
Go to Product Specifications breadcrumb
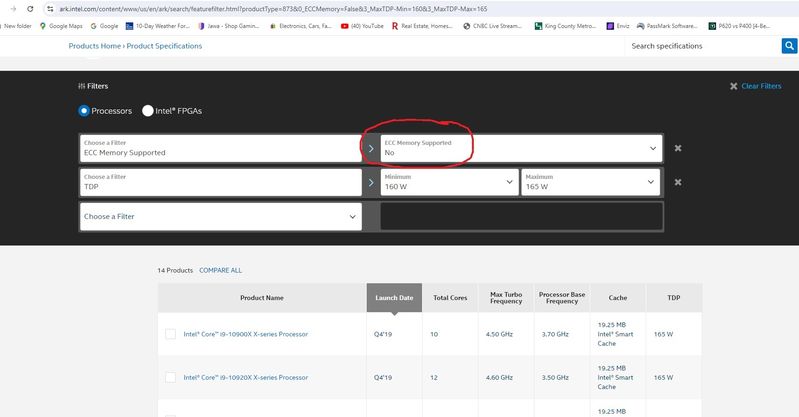[164, 46]
